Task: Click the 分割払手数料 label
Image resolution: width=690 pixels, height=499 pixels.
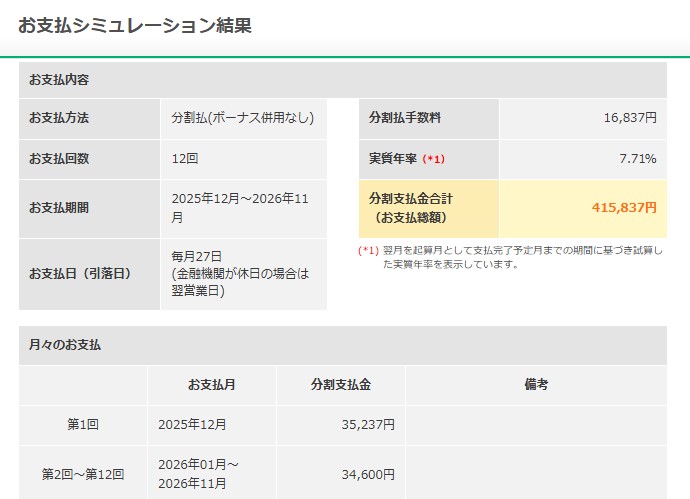Action: (x=405, y=118)
